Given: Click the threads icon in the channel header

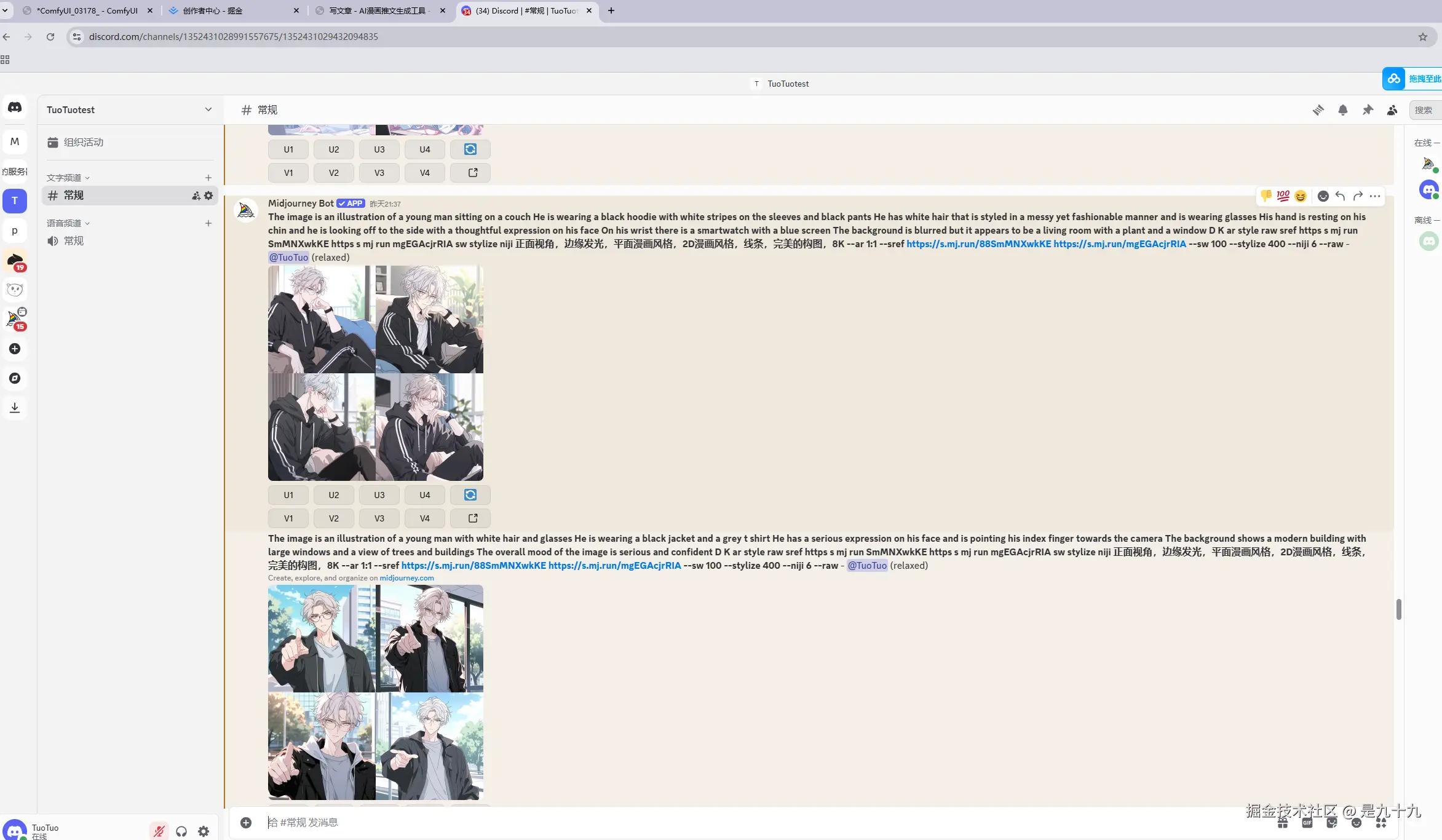Looking at the screenshot, I should (1318, 110).
